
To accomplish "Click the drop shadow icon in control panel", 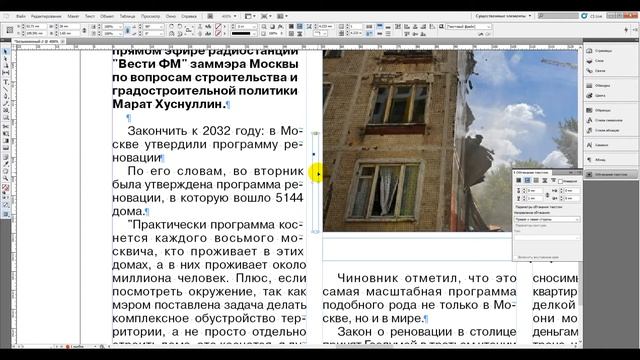I will click(272, 27).
